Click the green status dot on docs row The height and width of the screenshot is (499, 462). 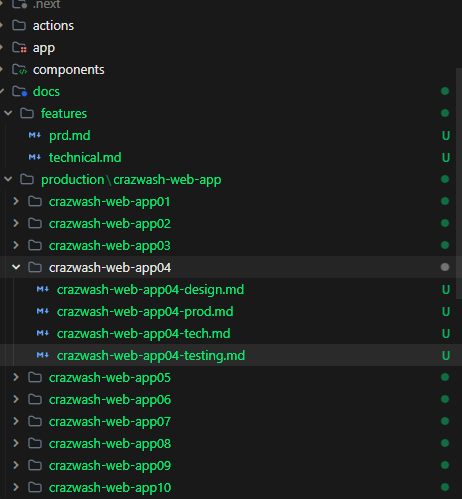pos(445,91)
